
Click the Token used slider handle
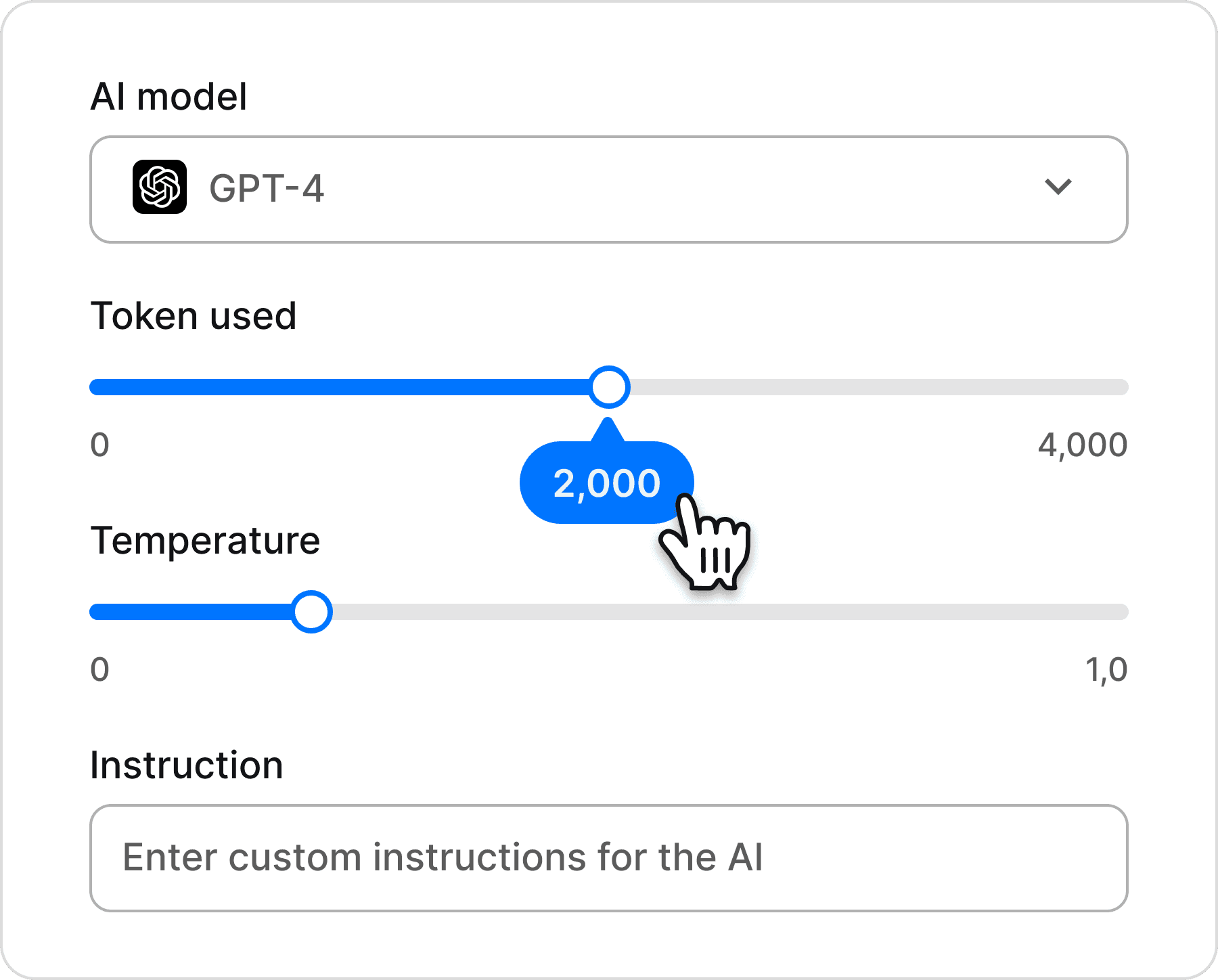pos(609,387)
